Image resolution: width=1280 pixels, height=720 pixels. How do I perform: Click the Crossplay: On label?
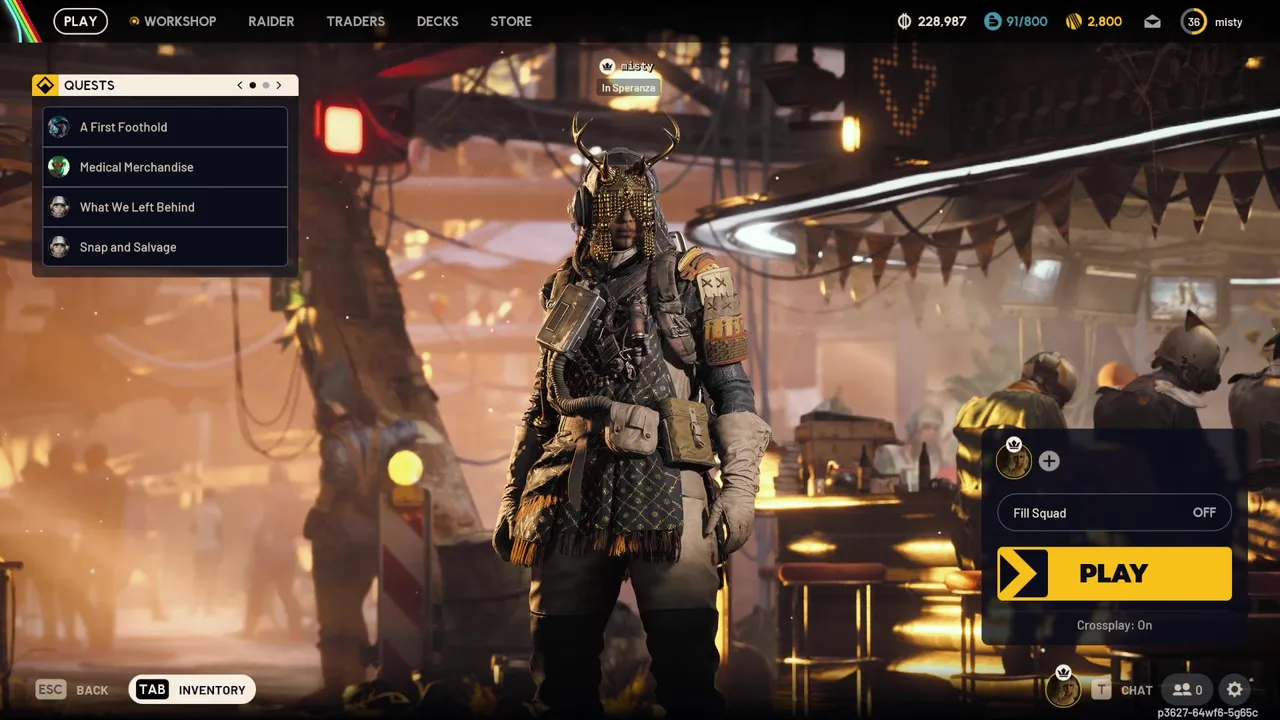[1114, 625]
